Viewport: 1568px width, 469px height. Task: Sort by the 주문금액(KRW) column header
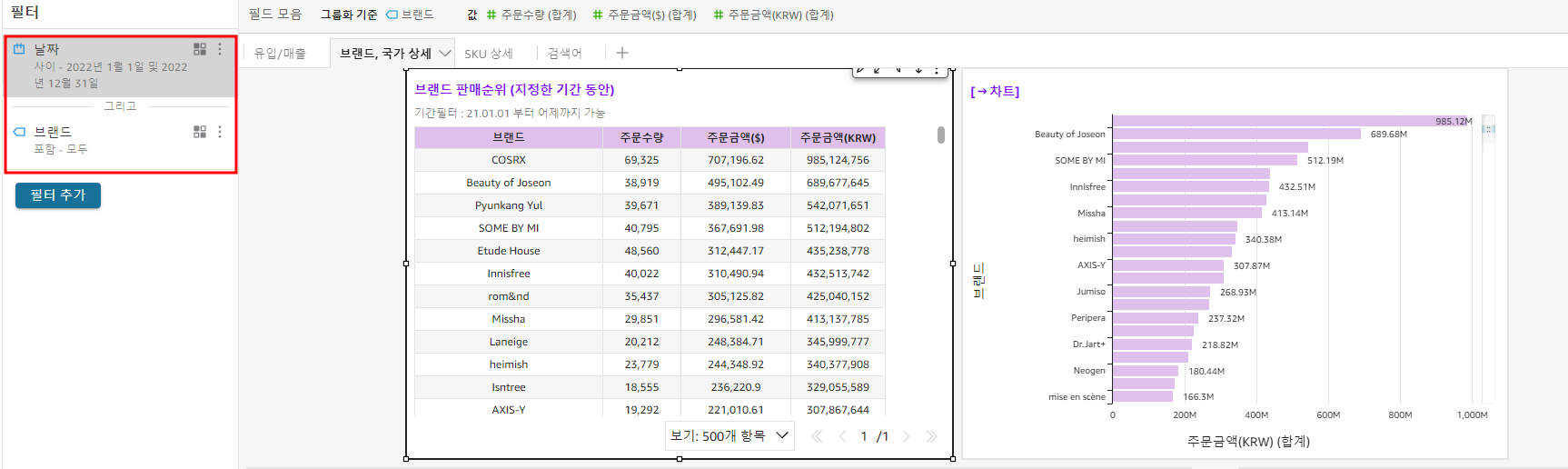(838, 137)
